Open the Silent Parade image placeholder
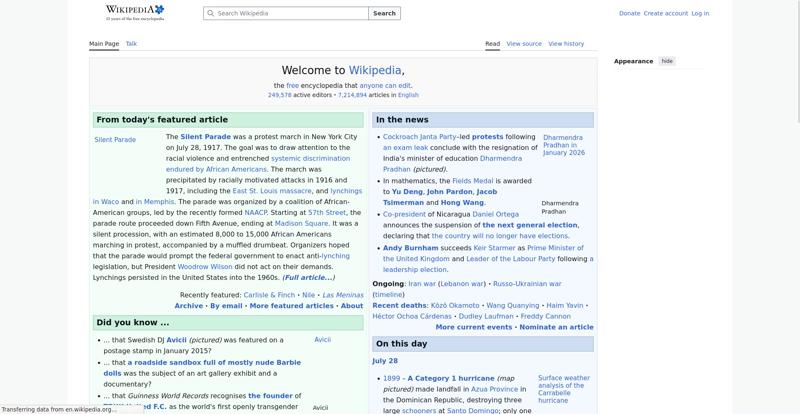800x414 pixels. [x=115, y=140]
